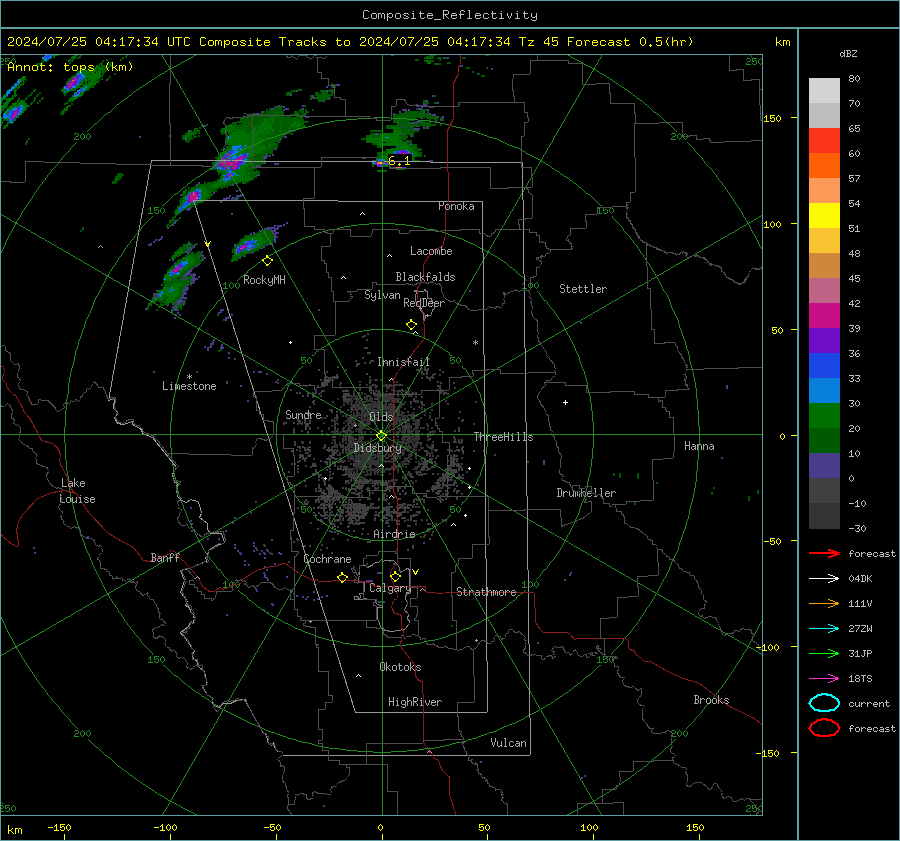Click the Hanna label
The image size is (900, 841).
pos(699,446)
